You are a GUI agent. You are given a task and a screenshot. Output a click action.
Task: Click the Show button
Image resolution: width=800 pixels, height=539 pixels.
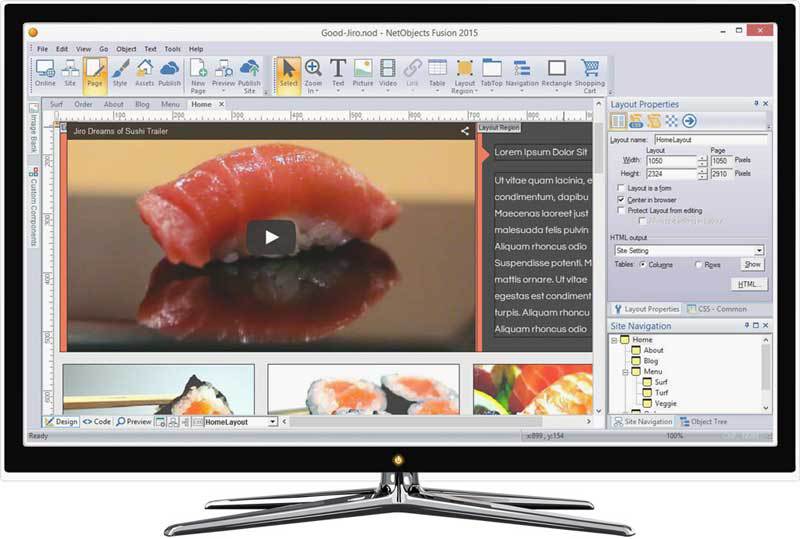point(753,264)
